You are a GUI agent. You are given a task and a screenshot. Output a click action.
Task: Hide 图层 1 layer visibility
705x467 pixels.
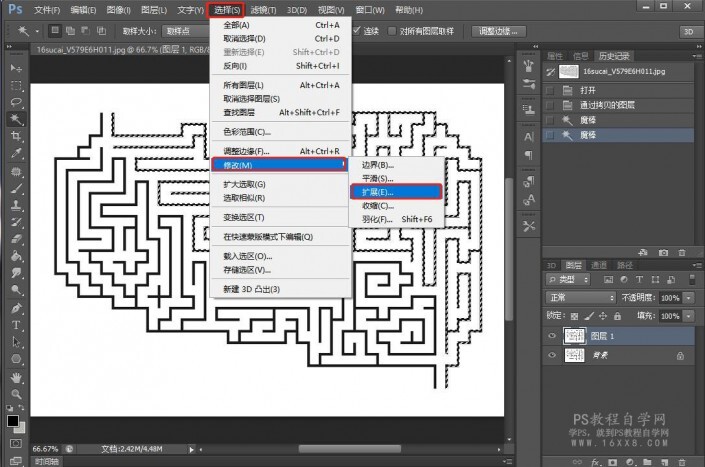pyautogui.click(x=551, y=336)
